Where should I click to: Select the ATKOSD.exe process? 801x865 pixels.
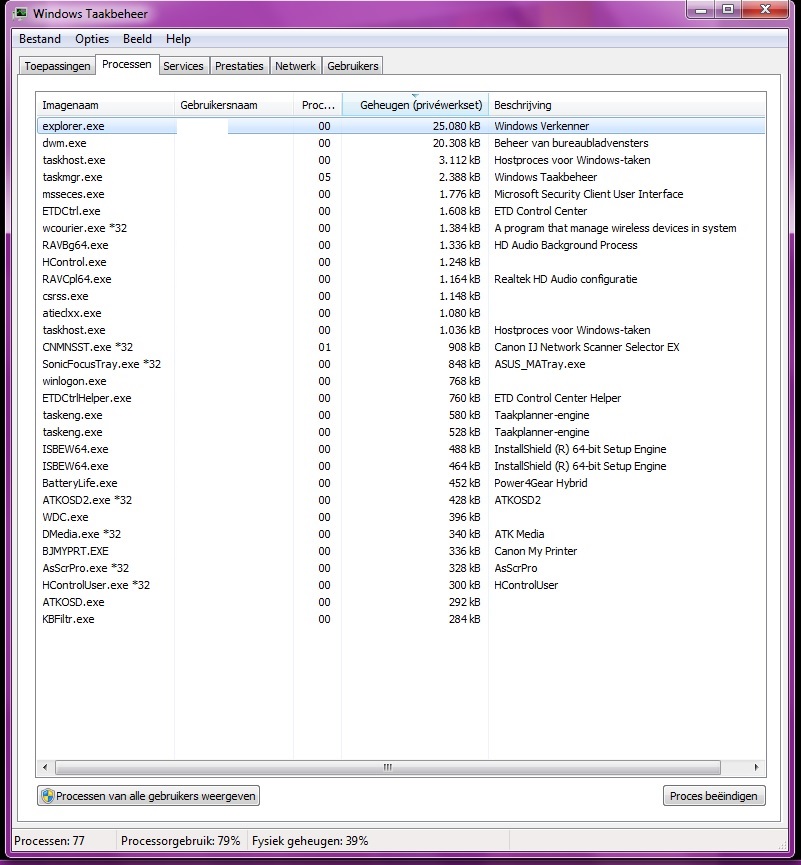pos(401,602)
